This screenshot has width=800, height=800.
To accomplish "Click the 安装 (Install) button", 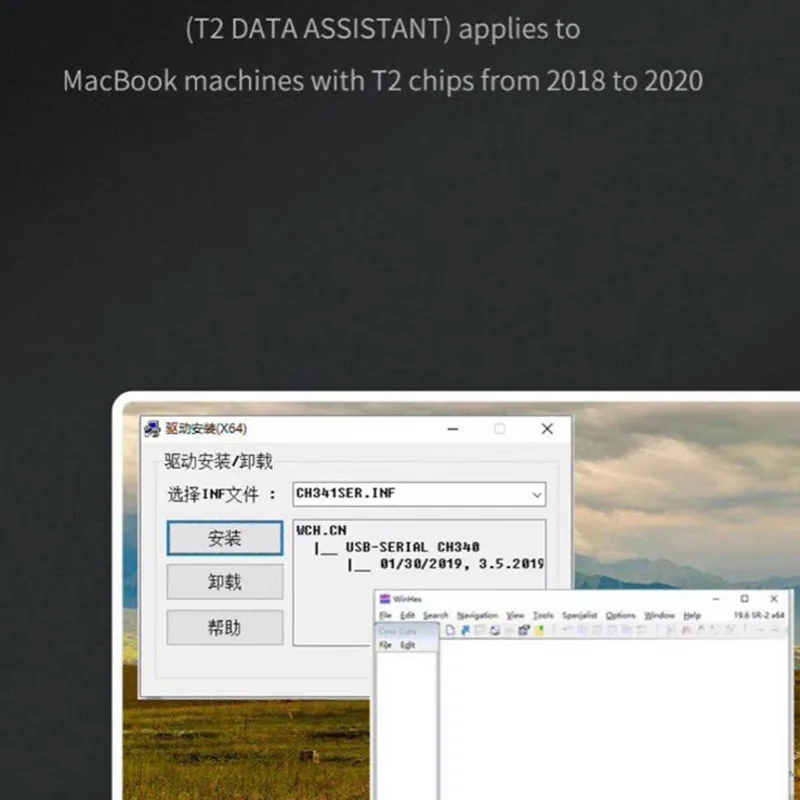I will click(224, 538).
